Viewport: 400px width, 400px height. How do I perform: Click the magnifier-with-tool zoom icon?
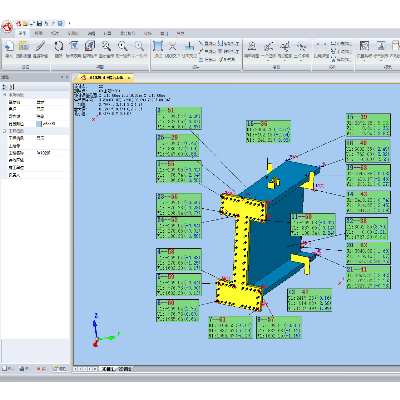coord(106,46)
